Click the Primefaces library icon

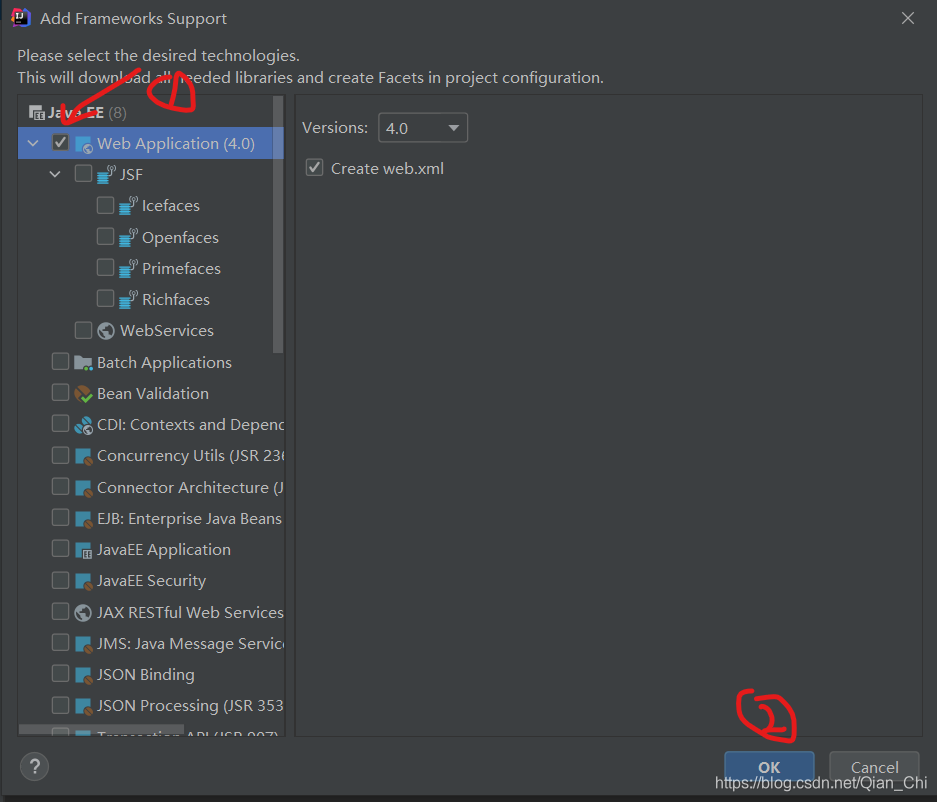128,268
